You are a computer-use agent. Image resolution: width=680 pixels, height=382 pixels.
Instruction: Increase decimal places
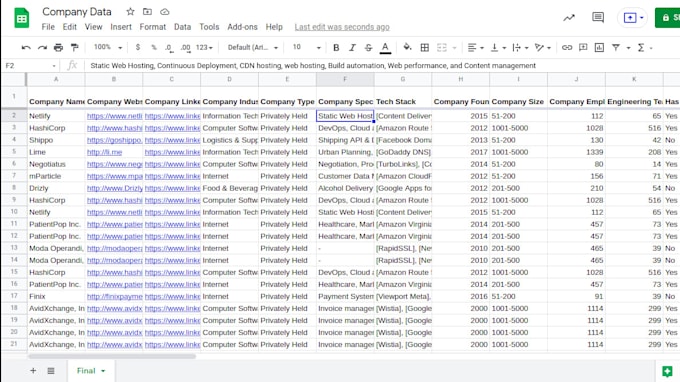[x=186, y=47]
